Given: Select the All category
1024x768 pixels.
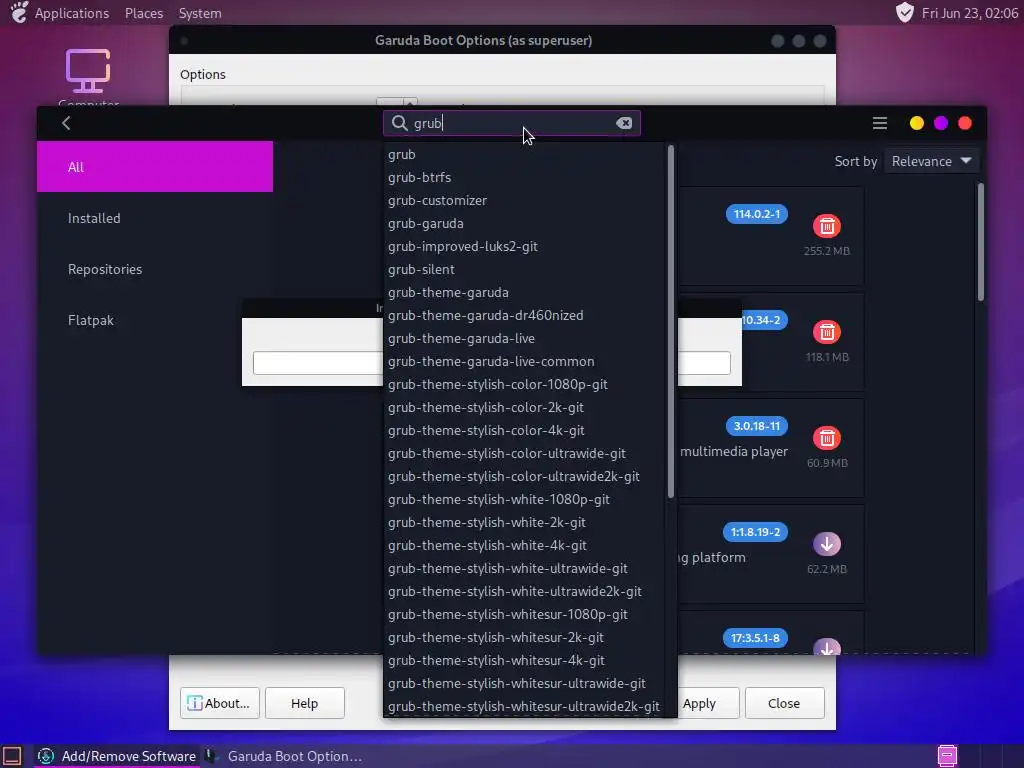Looking at the screenshot, I should (x=155, y=167).
